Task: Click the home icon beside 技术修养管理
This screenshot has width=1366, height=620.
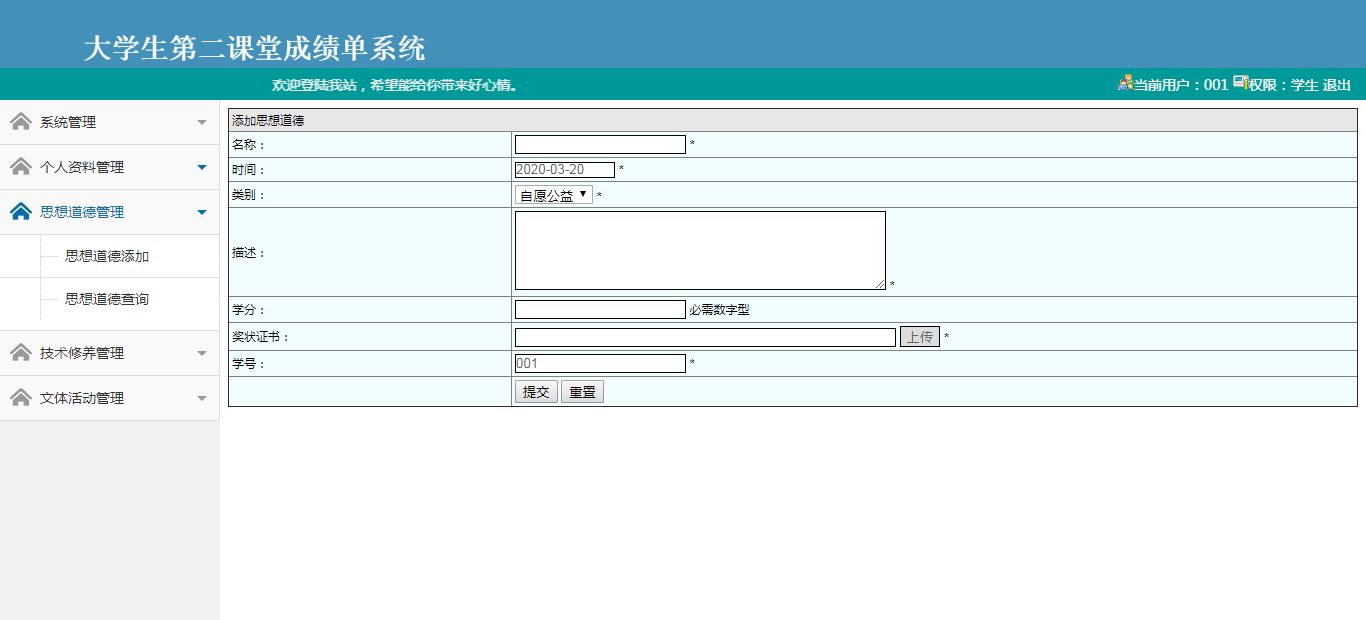Action: 20,352
